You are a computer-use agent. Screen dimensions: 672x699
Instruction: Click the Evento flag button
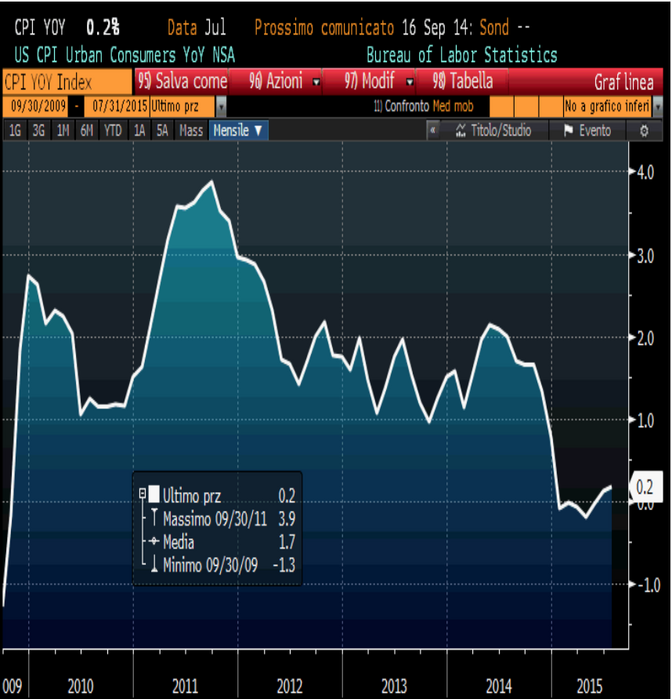pyautogui.click(x=587, y=131)
